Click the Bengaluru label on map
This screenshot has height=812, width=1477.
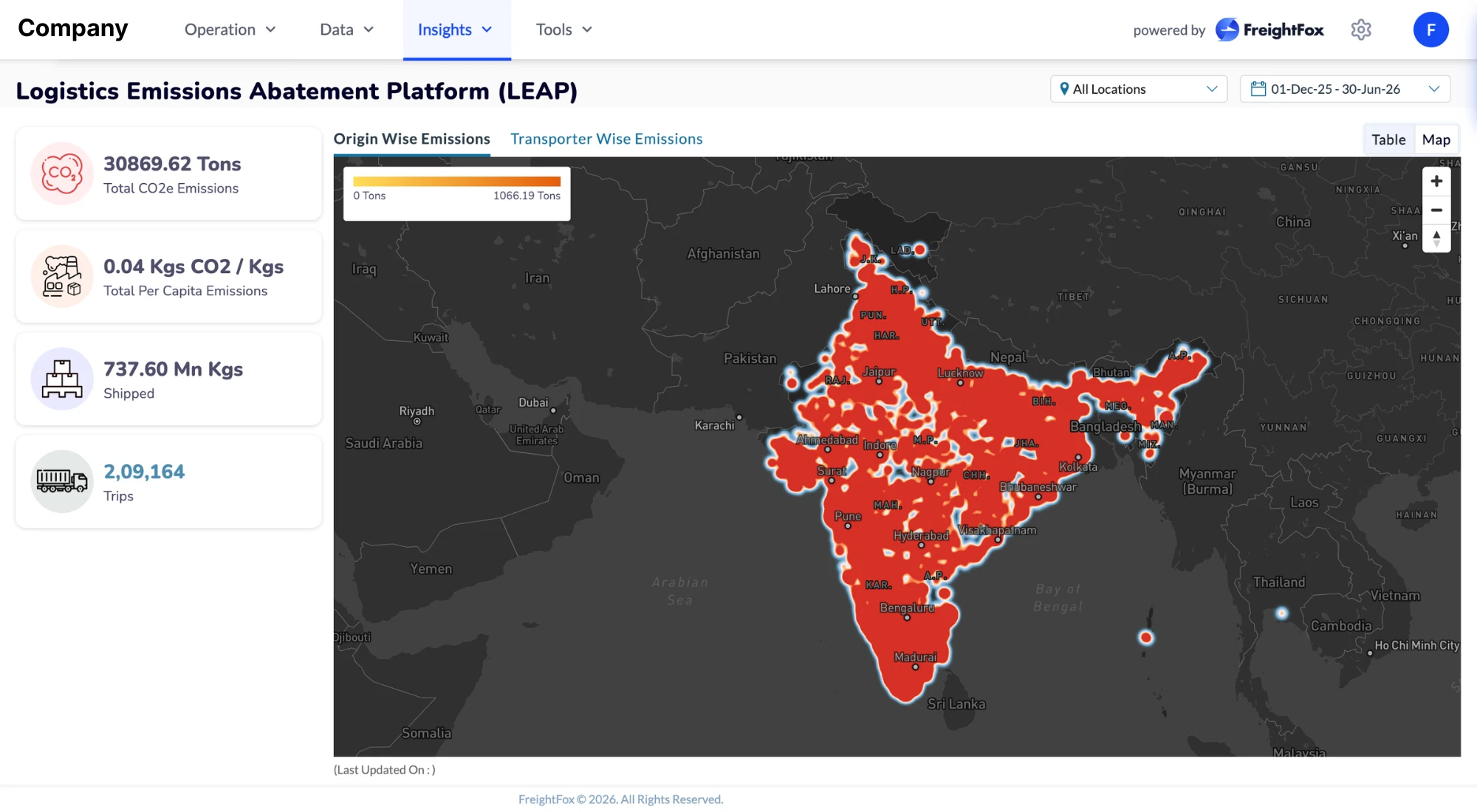click(x=907, y=608)
